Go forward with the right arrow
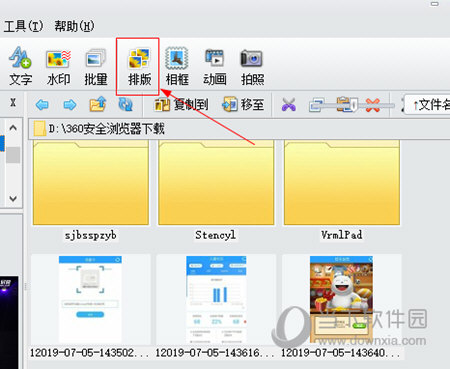This screenshot has width=450, height=369. coord(69,105)
